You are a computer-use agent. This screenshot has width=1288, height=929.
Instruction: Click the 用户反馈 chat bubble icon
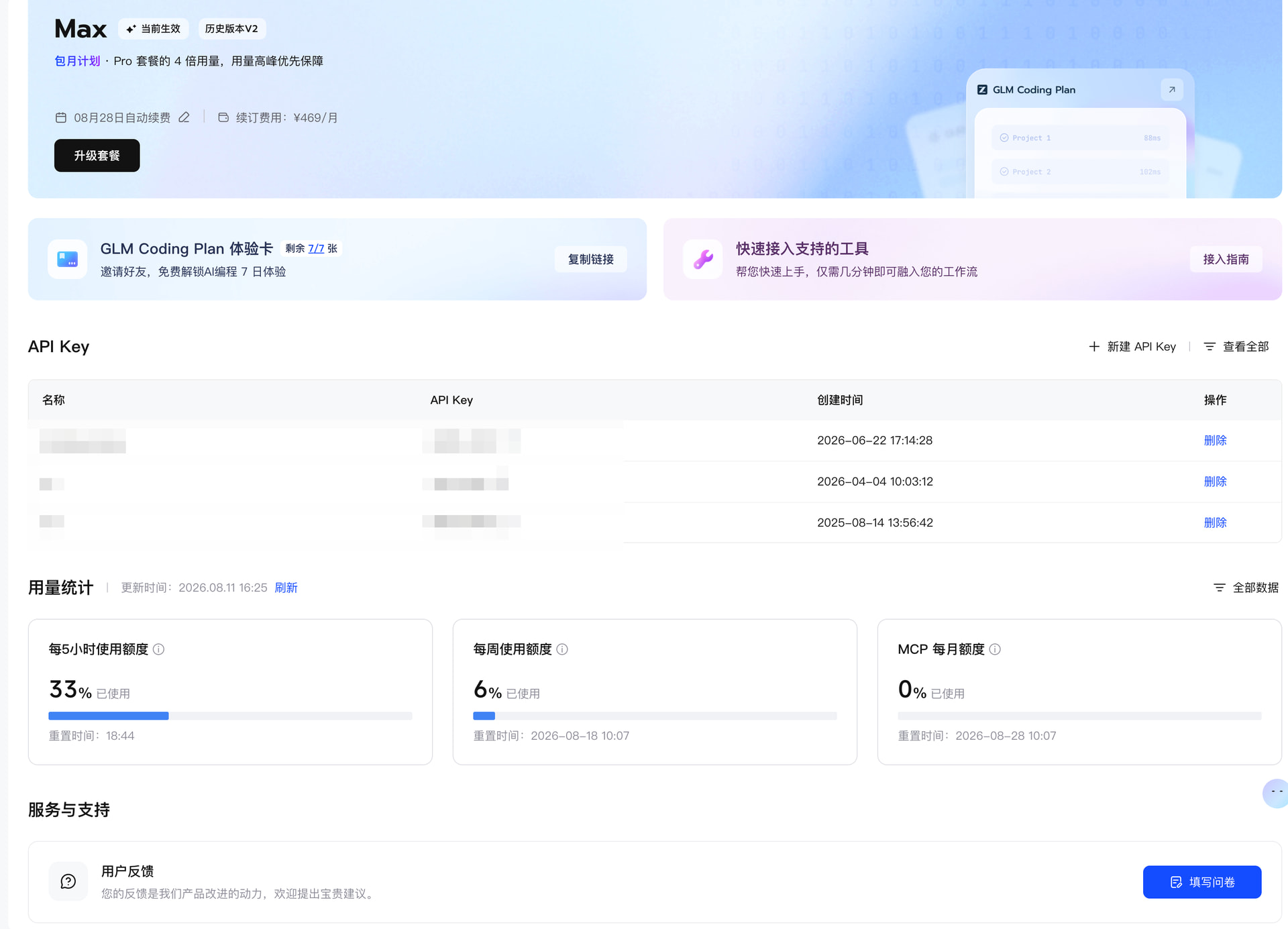click(x=68, y=881)
